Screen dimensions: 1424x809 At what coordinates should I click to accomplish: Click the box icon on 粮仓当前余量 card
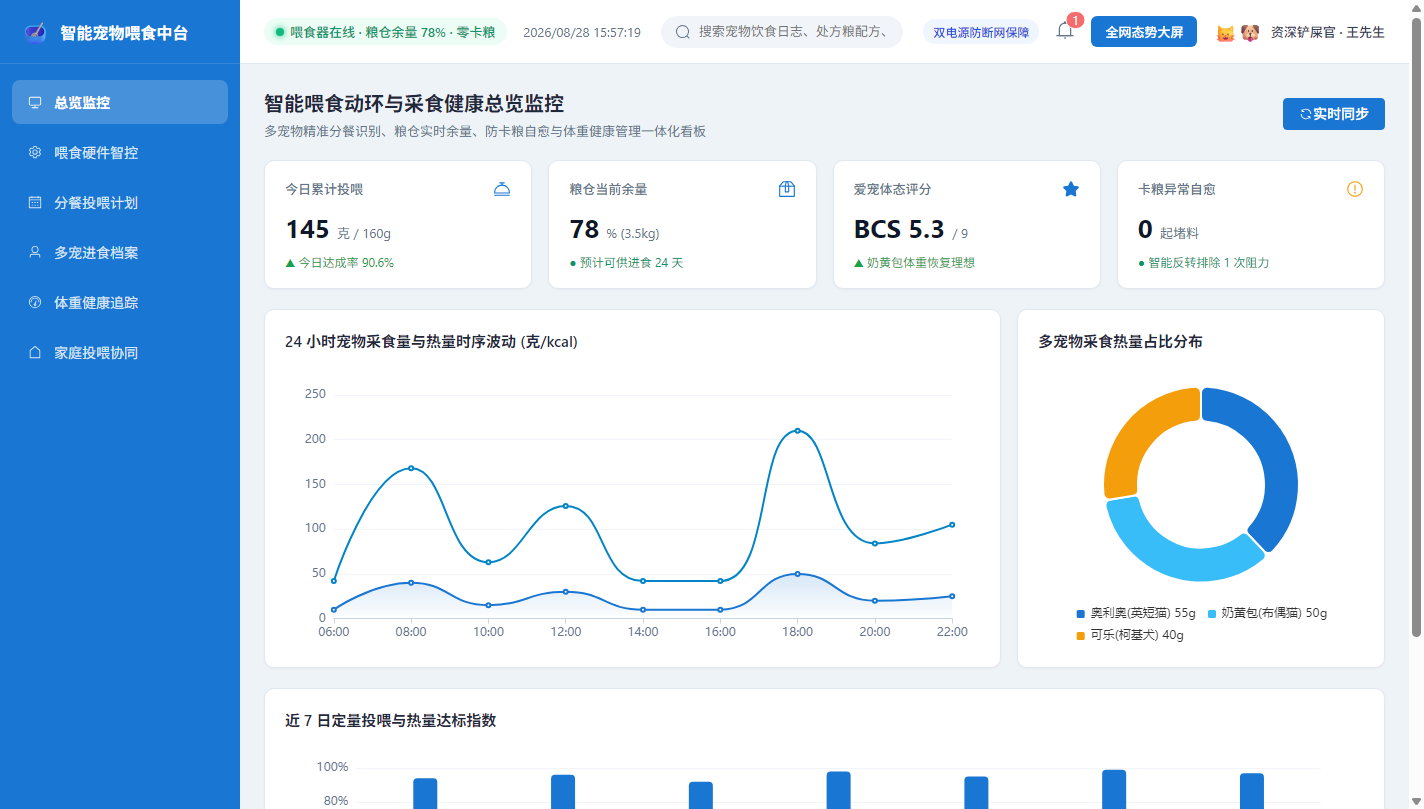tap(787, 189)
